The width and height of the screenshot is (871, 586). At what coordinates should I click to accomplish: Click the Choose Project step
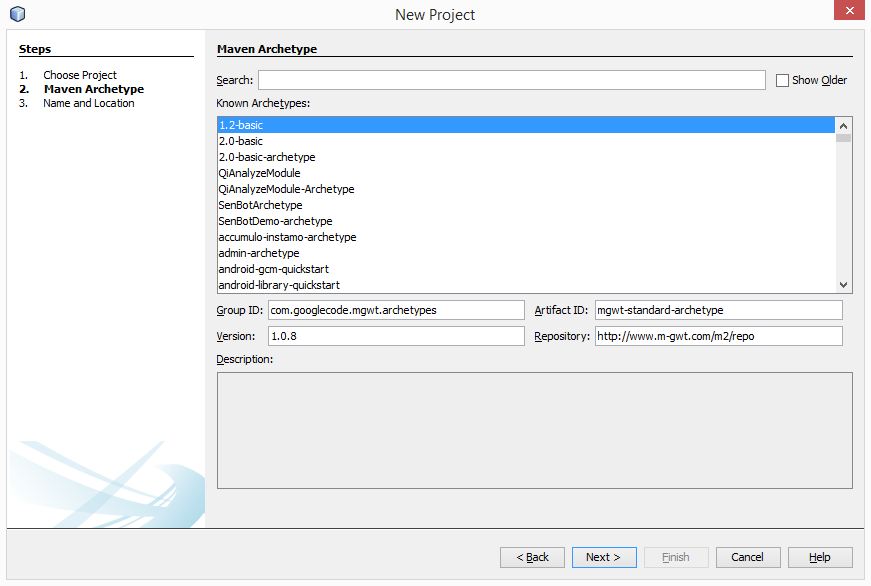80,75
